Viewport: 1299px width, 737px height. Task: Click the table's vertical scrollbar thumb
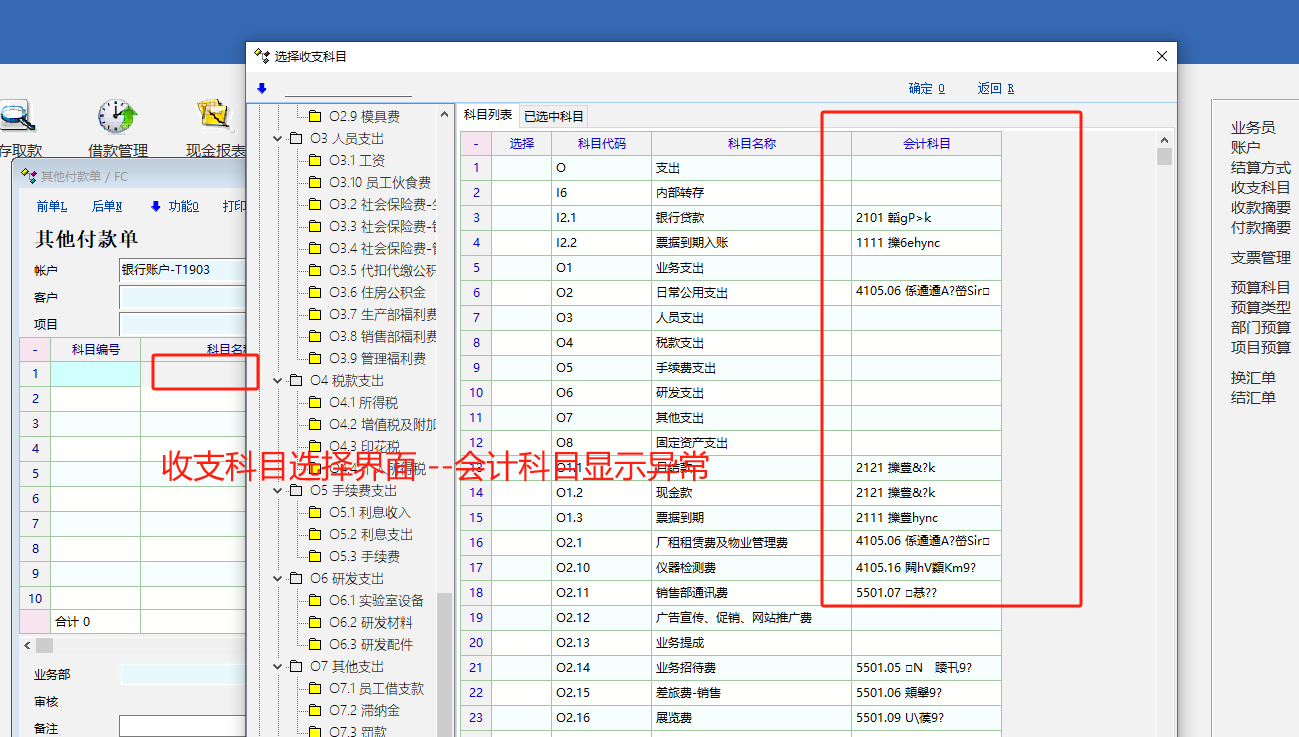[1164, 157]
